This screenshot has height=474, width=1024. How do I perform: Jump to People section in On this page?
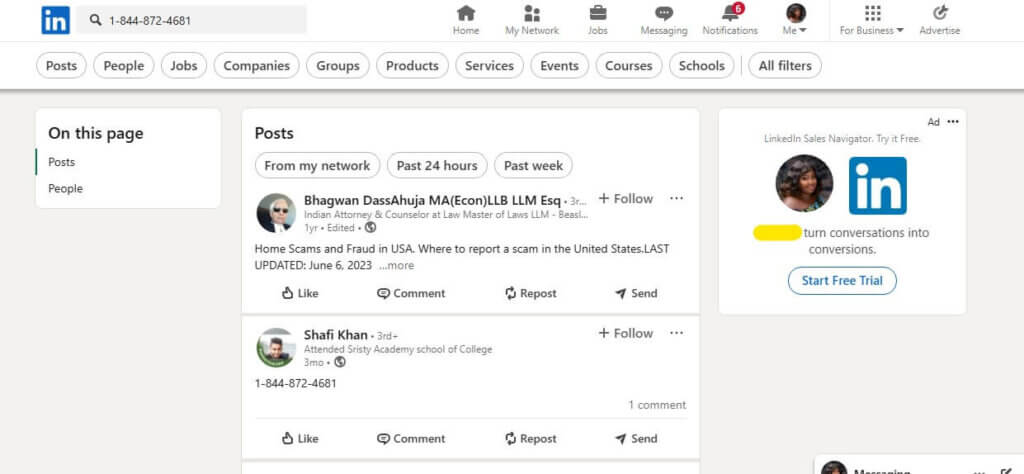pos(65,189)
